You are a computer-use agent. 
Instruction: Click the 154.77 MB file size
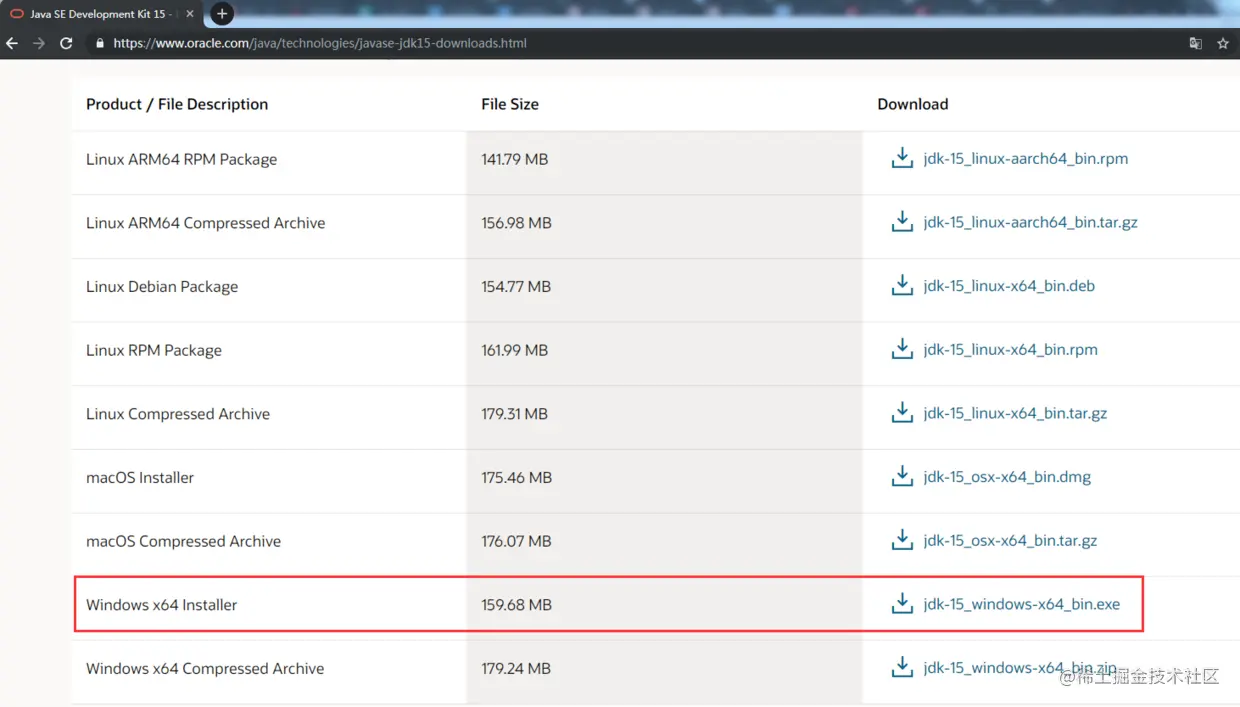[516, 287]
